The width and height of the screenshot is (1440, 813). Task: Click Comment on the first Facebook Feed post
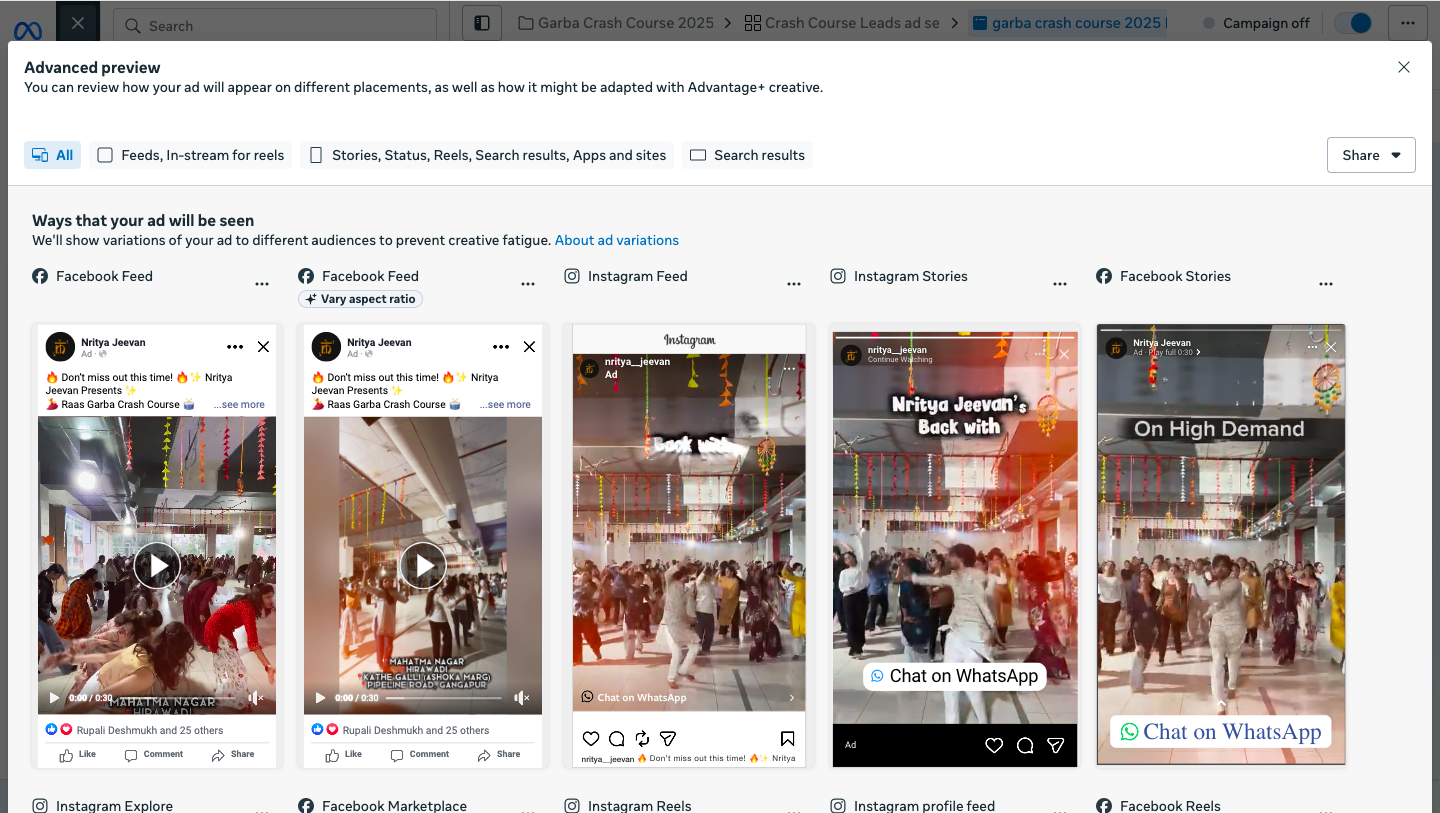[154, 755]
